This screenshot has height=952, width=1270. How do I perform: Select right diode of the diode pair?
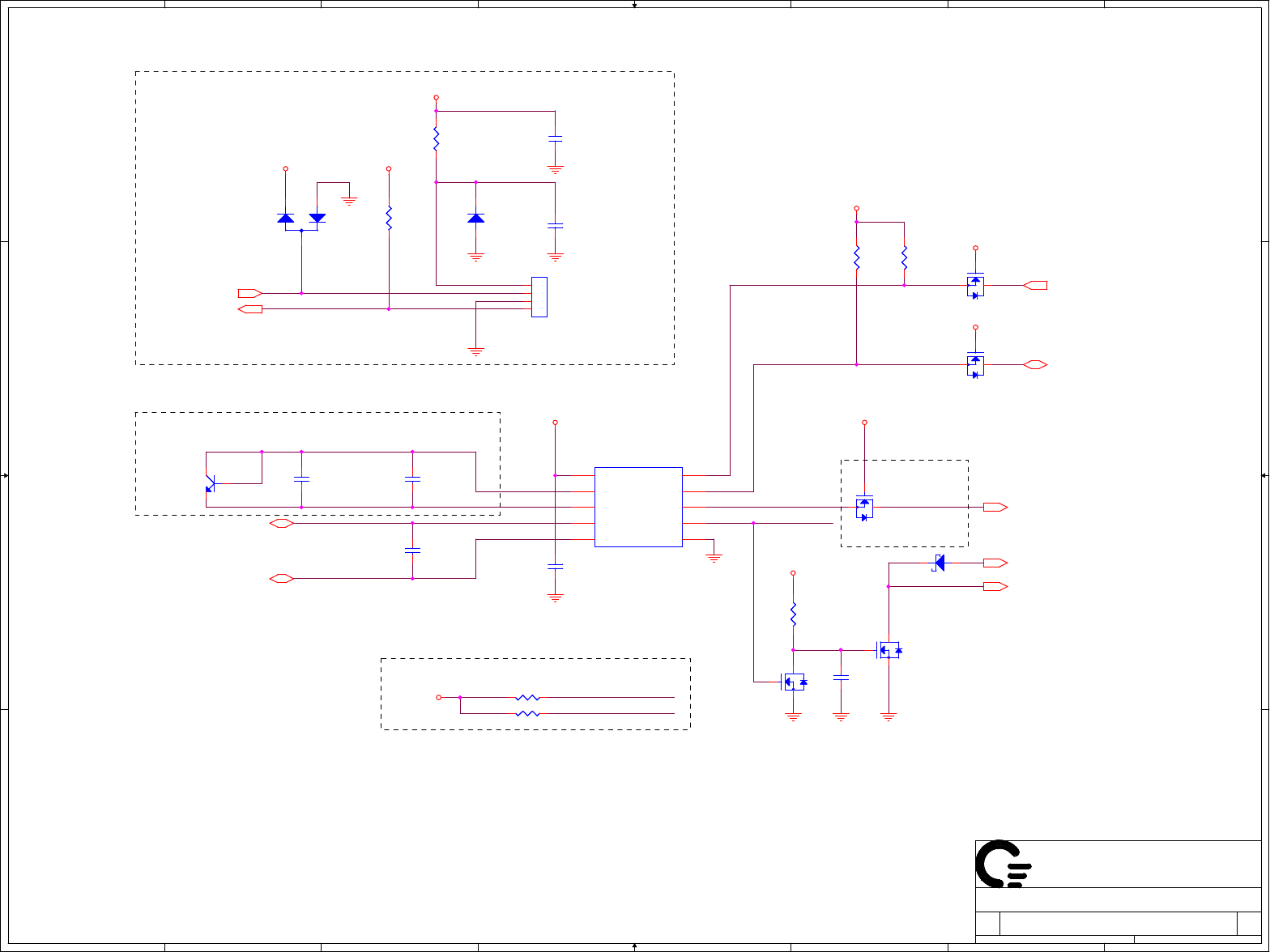(x=317, y=219)
